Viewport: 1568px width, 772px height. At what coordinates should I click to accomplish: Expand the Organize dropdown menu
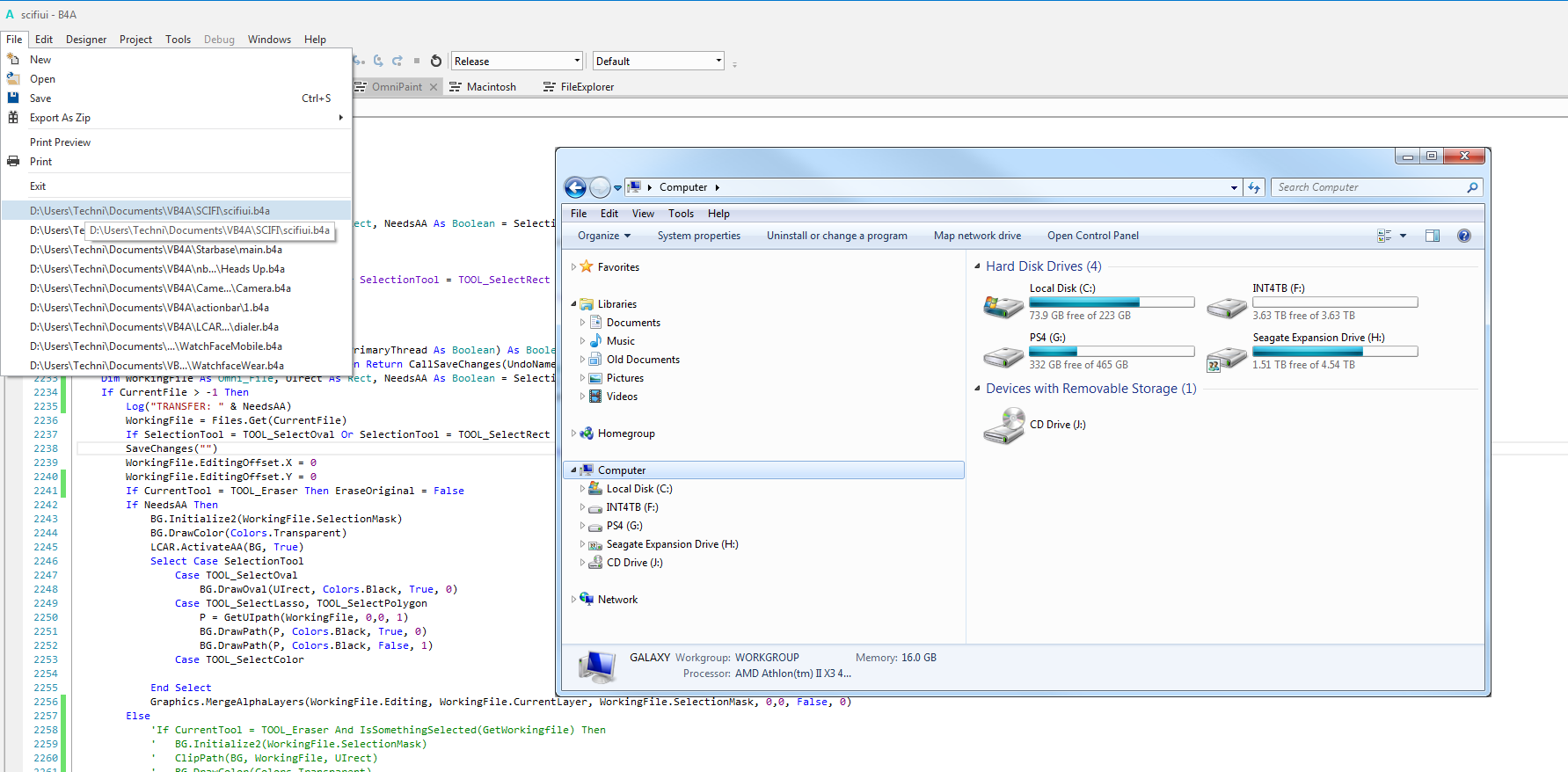click(x=604, y=236)
